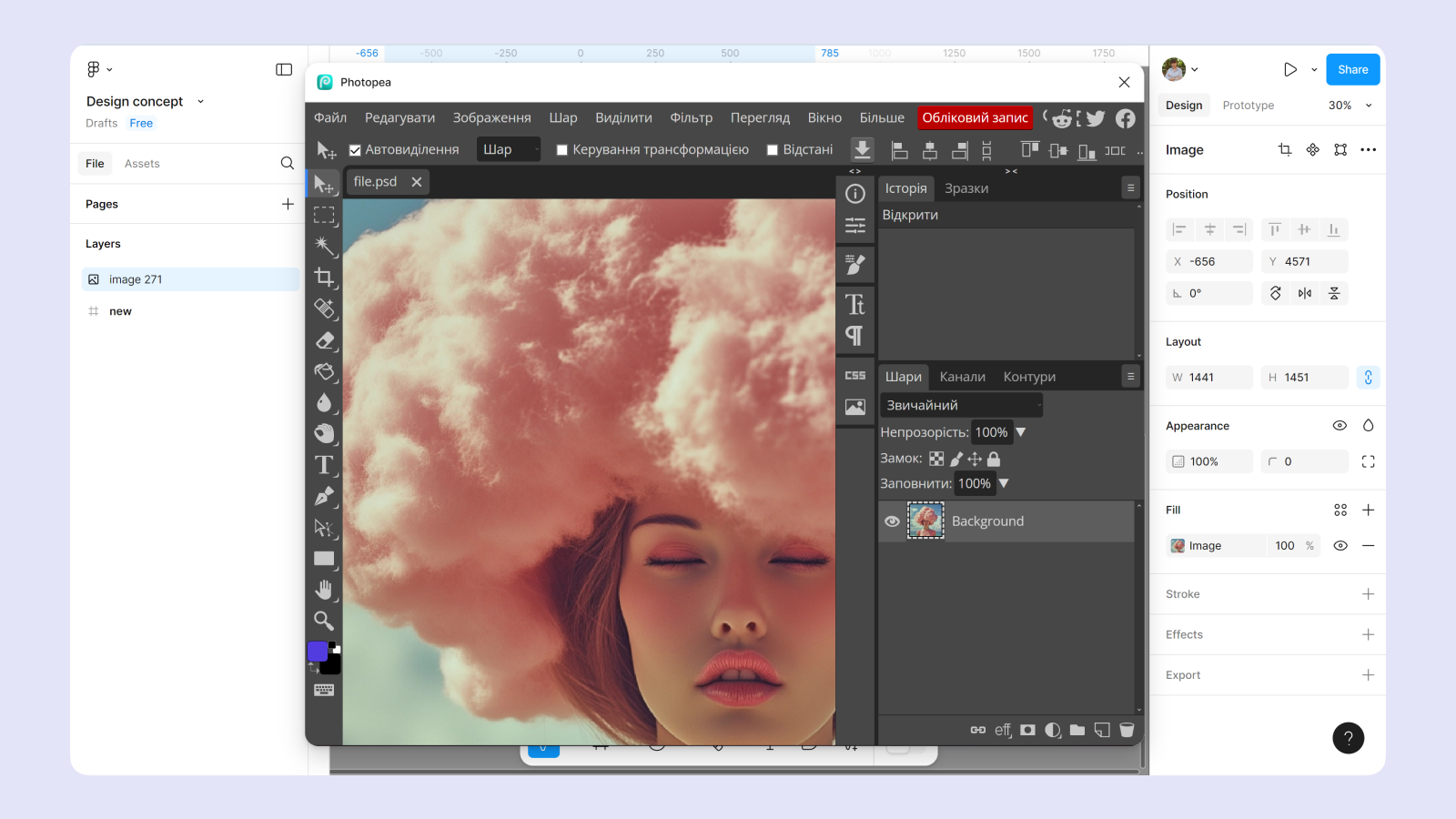Viewport: 1456px width, 819px height.
Task: Choose the Type tool in toolbar
Action: [x=324, y=465]
